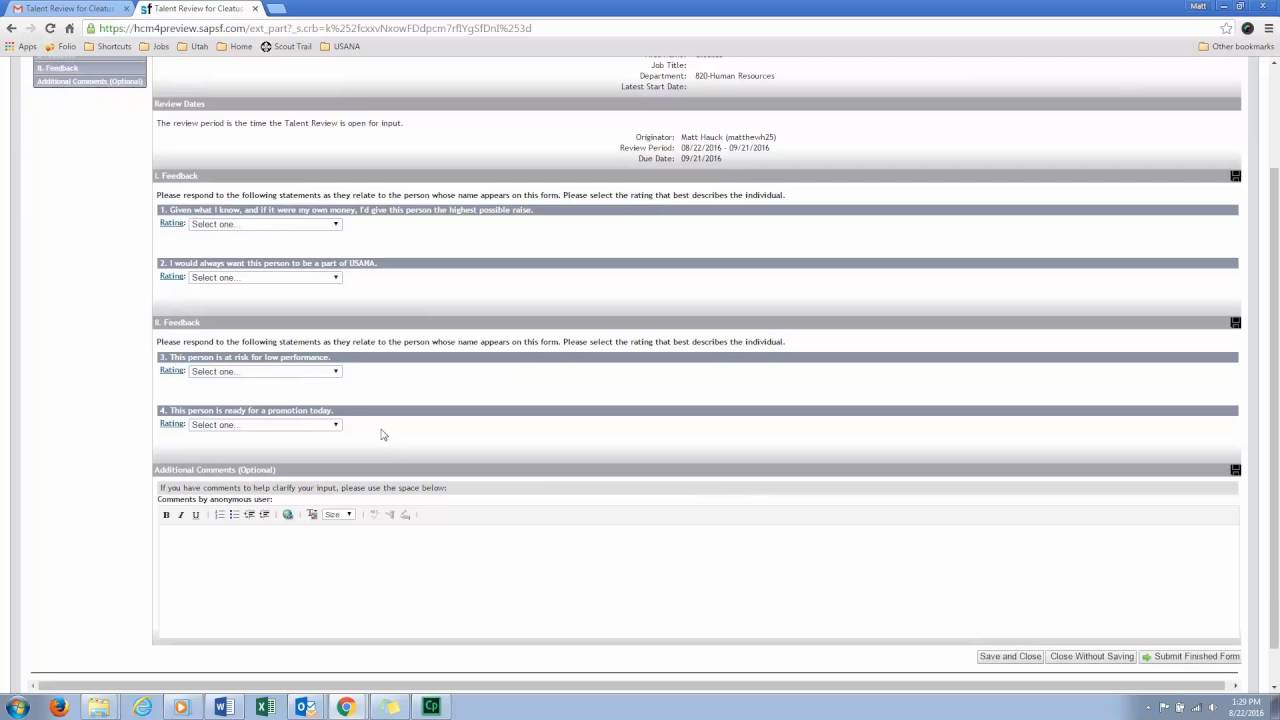
Task: Open Apps bookmark shortcut
Action: [21, 46]
